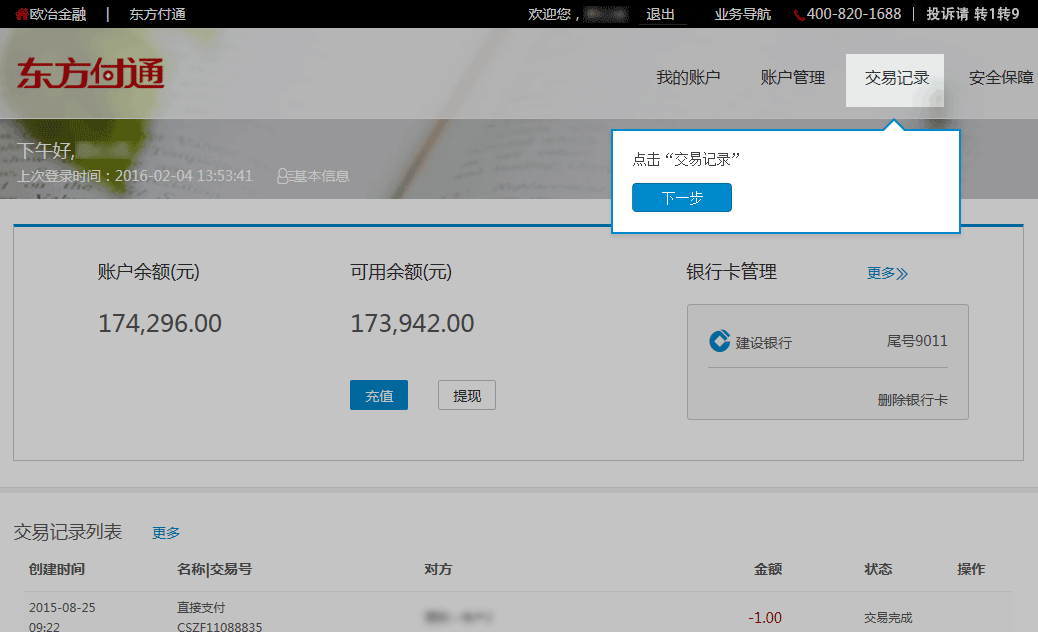The width and height of the screenshot is (1038, 632).
Task: Click the -1.00 amount cell
Action: click(x=765, y=617)
